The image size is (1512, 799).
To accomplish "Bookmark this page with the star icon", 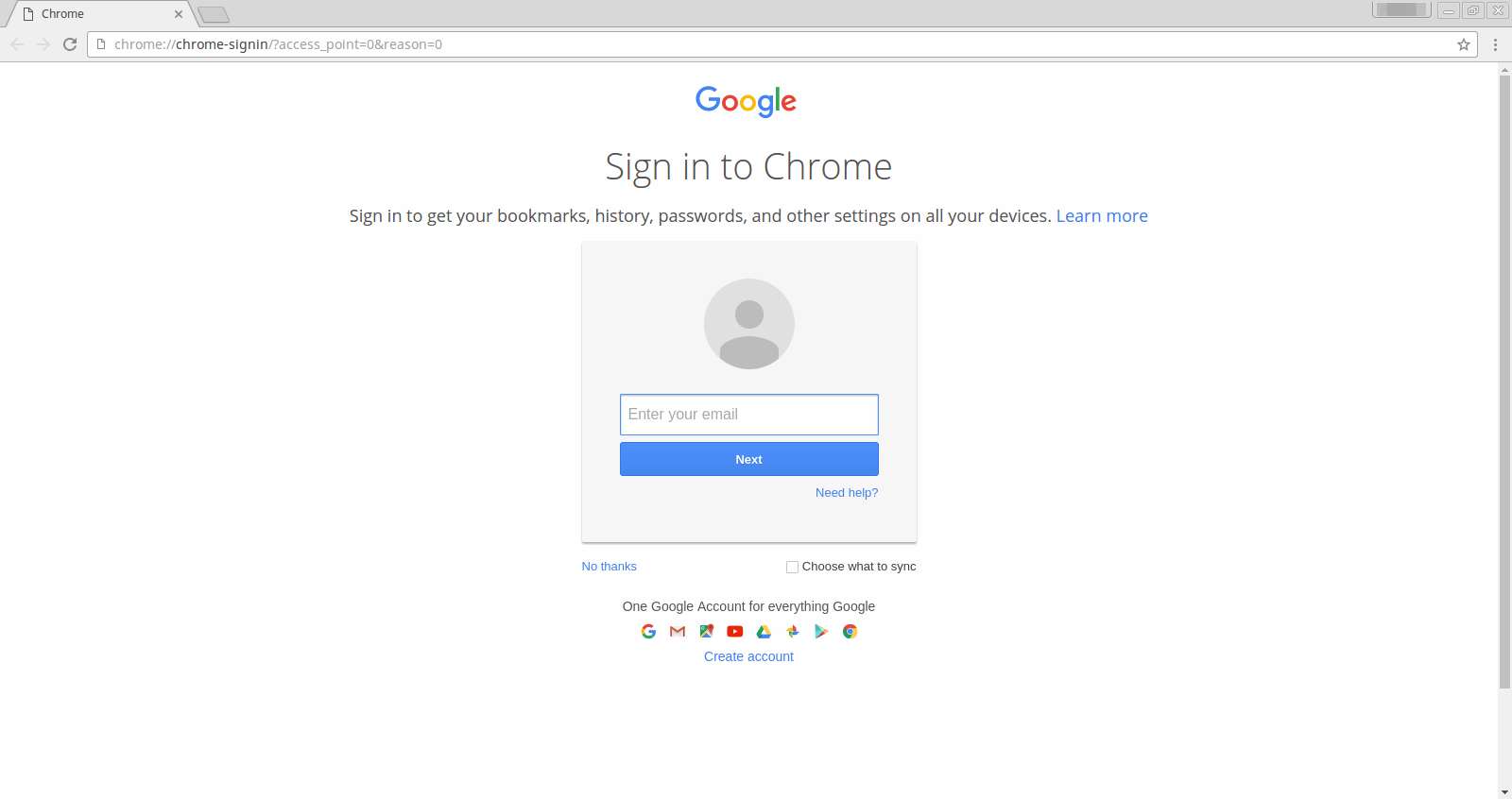I will tap(1464, 43).
